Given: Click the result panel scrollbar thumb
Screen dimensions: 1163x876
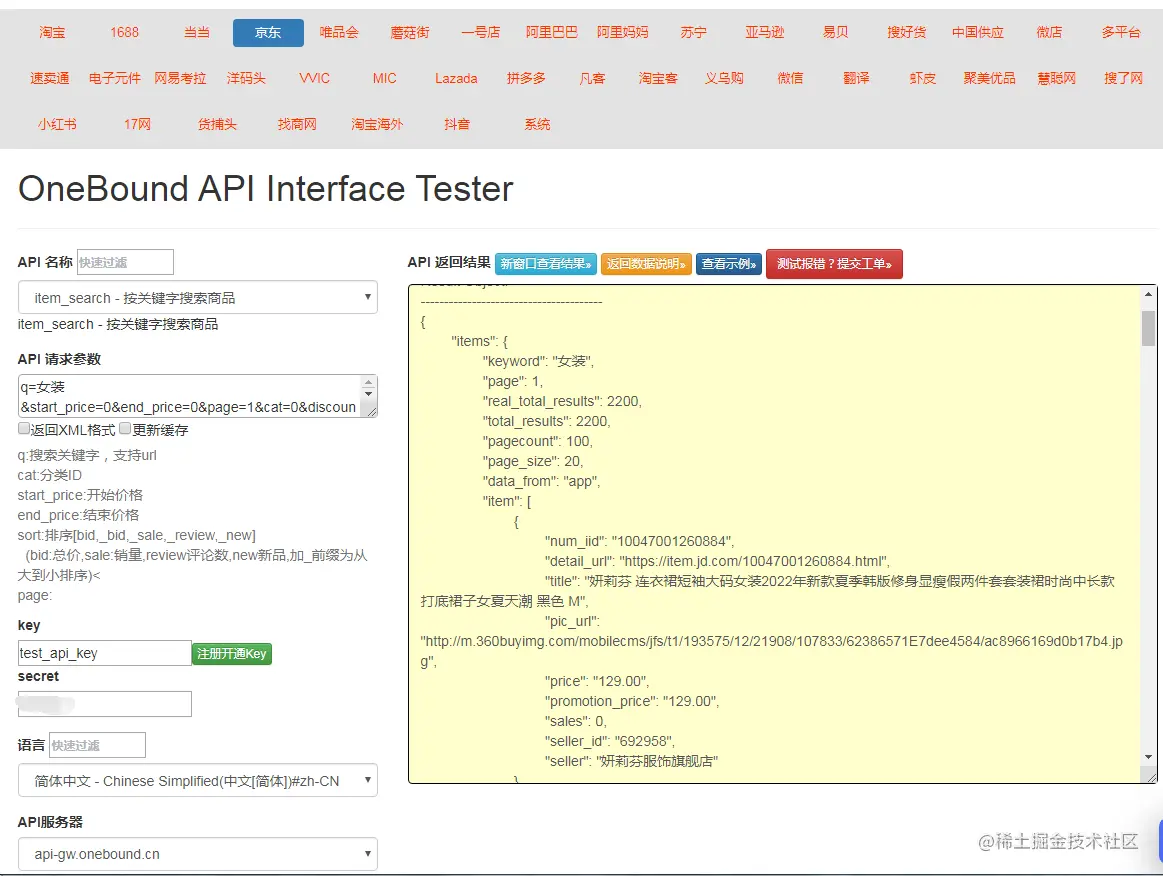Looking at the screenshot, I should click(1148, 329).
